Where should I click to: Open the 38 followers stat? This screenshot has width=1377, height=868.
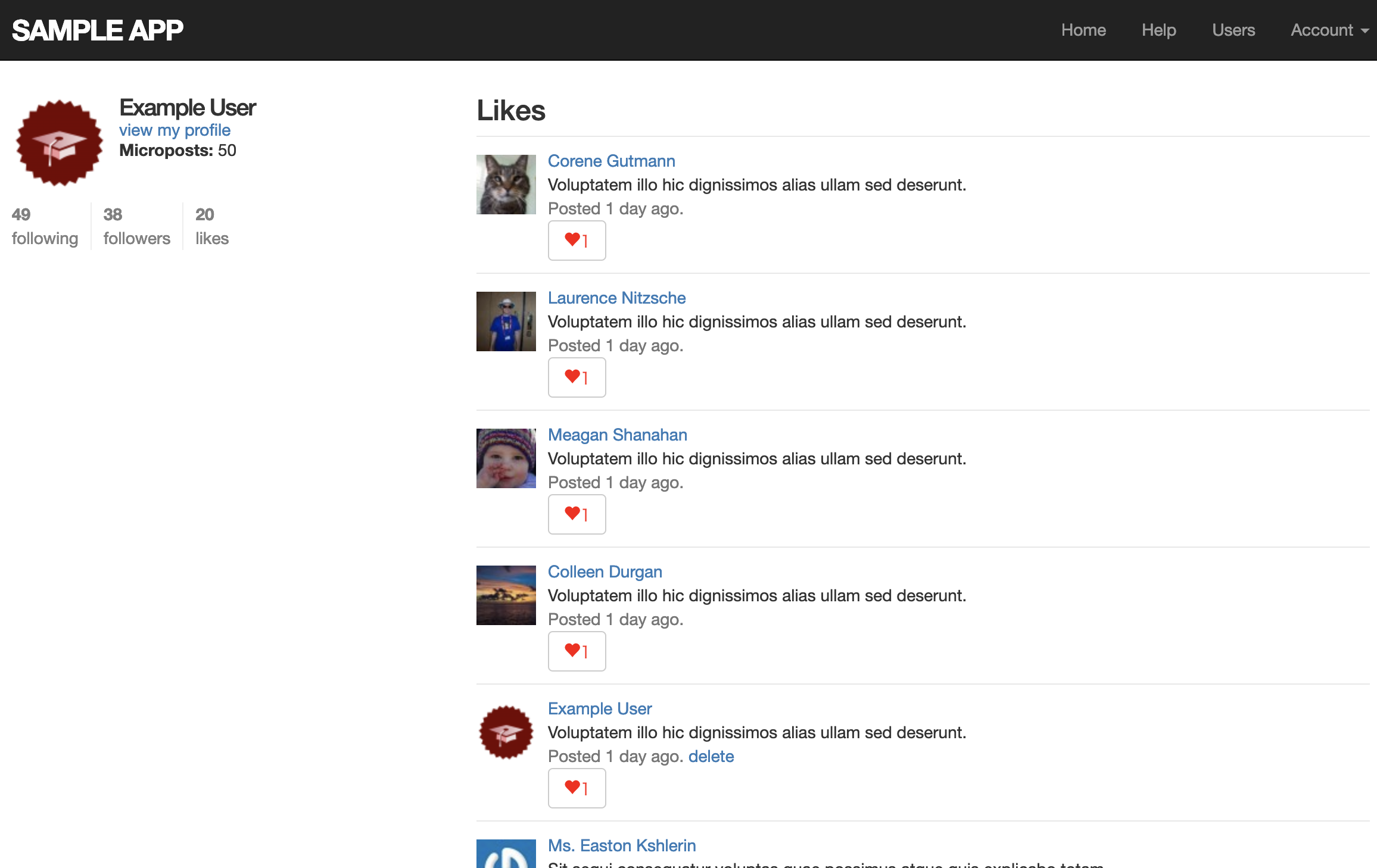tap(136, 226)
